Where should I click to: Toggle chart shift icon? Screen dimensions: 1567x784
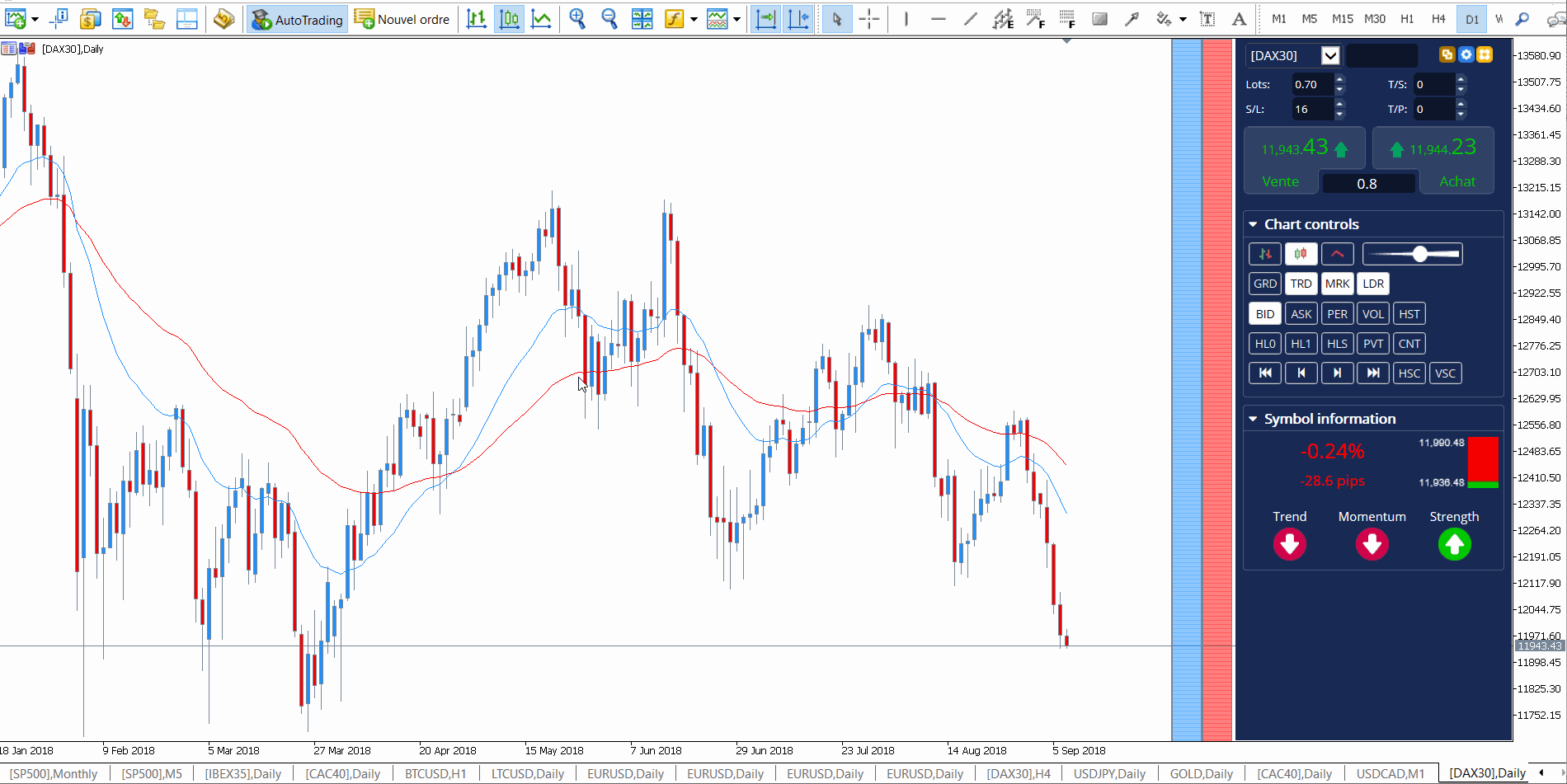pos(798,18)
